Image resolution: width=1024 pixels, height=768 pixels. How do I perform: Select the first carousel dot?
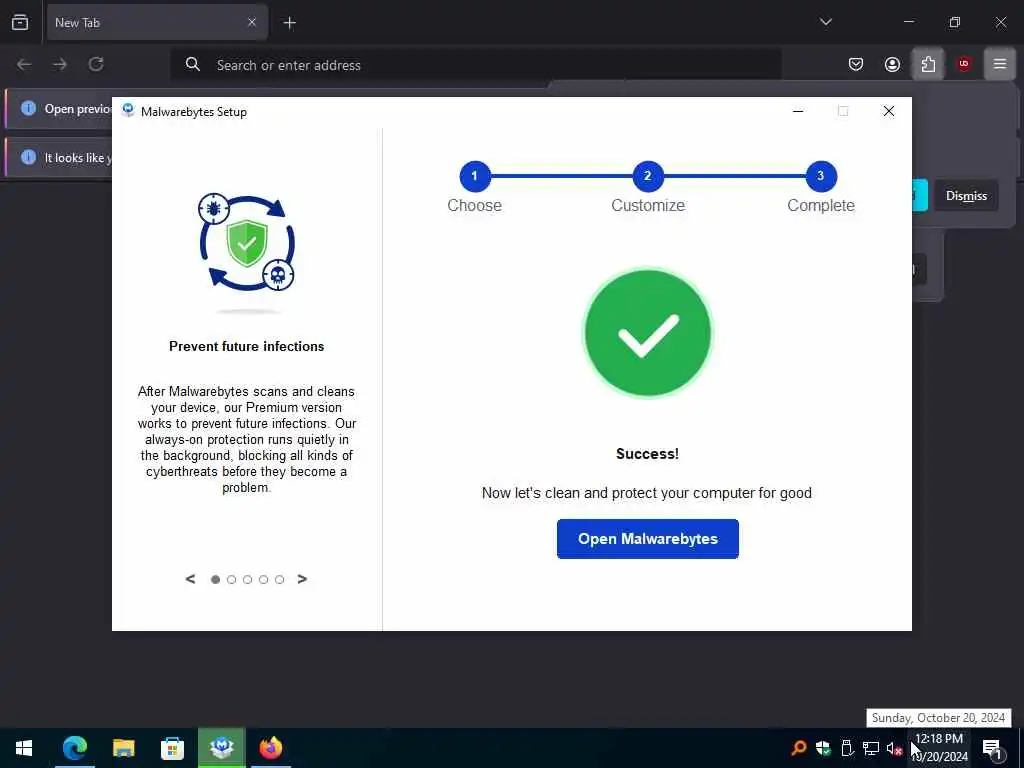(216, 579)
